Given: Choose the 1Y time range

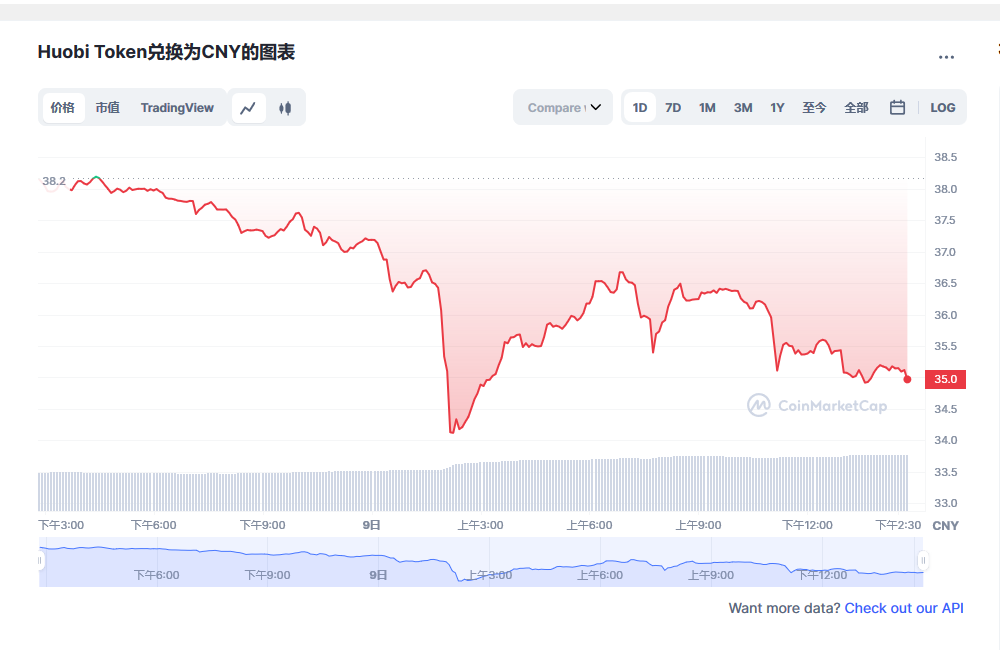Looking at the screenshot, I should (x=777, y=108).
